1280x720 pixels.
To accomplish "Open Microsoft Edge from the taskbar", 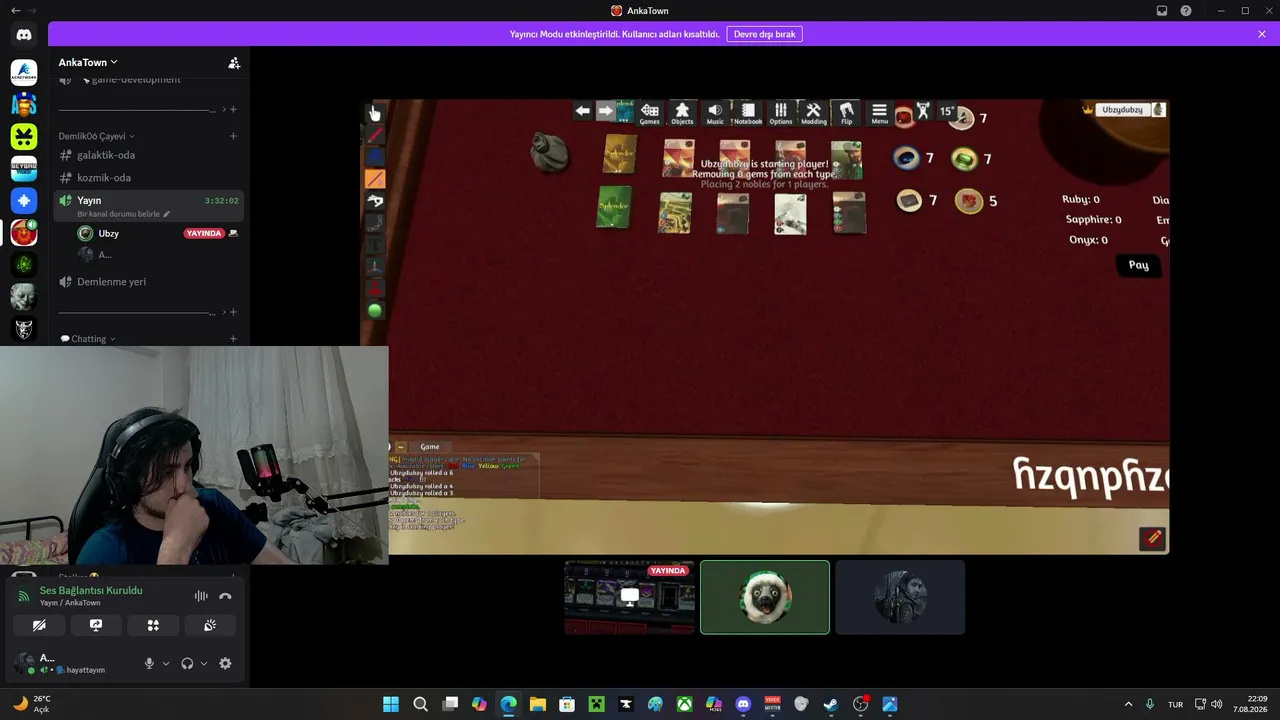I will pos(508,704).
